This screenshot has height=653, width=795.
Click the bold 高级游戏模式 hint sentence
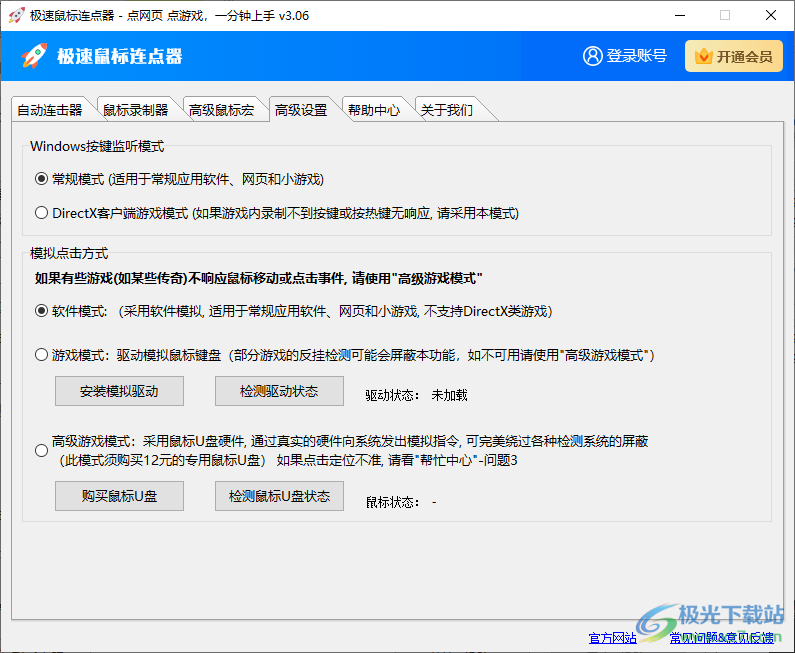coord(259,278)
